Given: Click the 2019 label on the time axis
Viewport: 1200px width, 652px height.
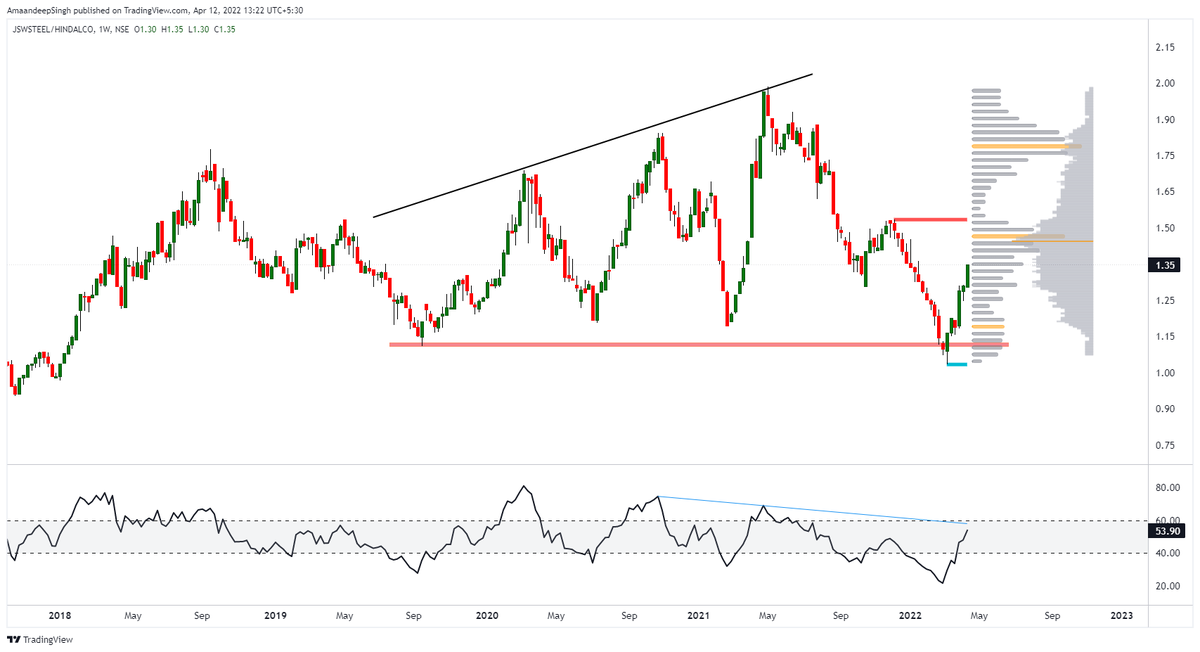Looking at the screenshot, I should pyautogui.click(x=273, y=616).
